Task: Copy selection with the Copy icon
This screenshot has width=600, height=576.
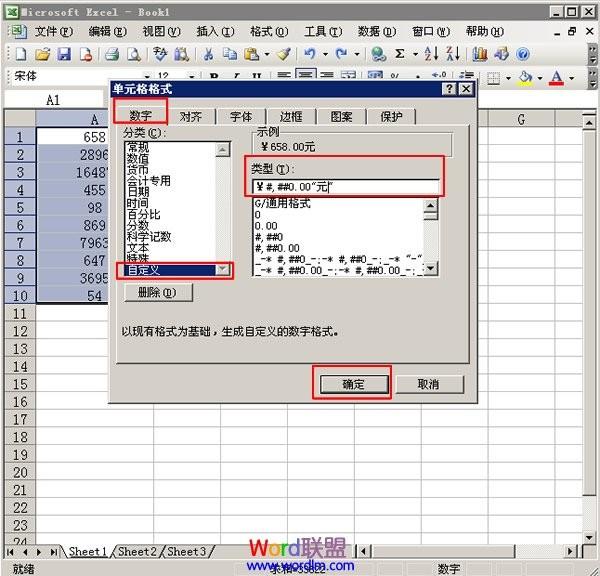Action: pos(230,54)
